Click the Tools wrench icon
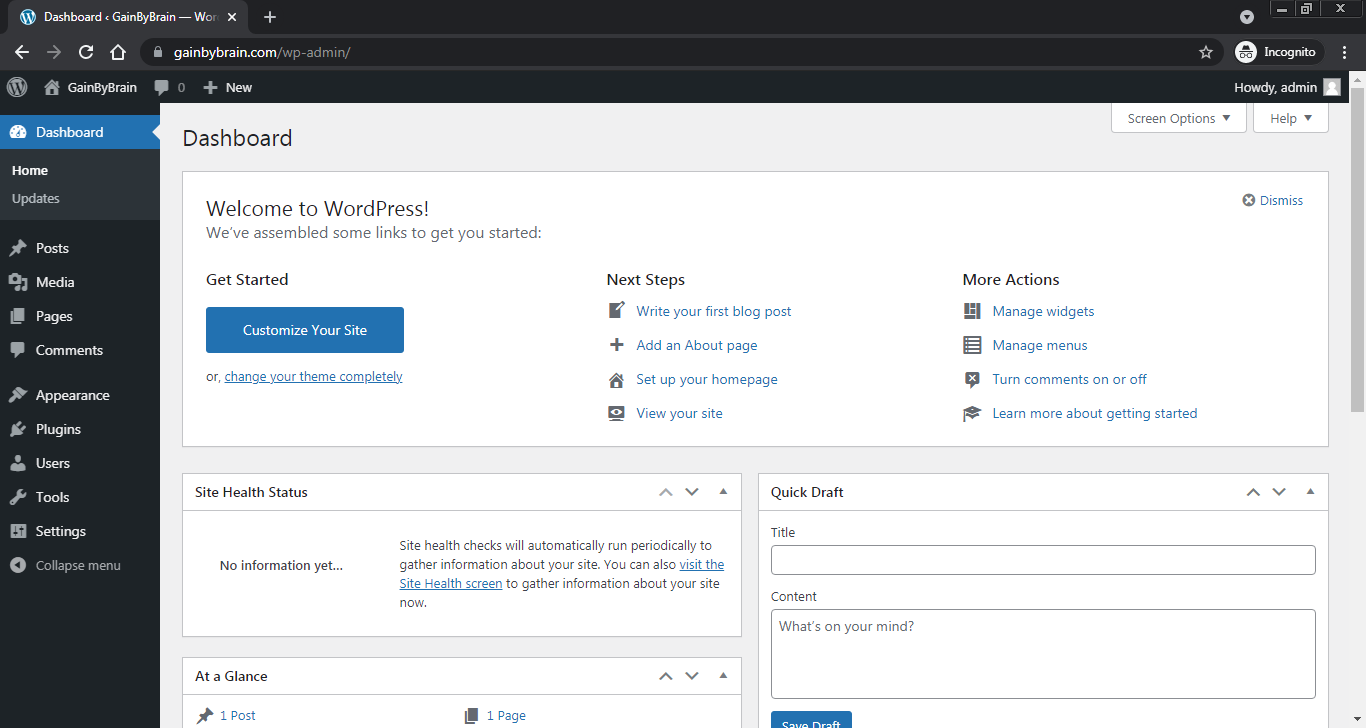The image size is (1366, 728). click(18, 497)
